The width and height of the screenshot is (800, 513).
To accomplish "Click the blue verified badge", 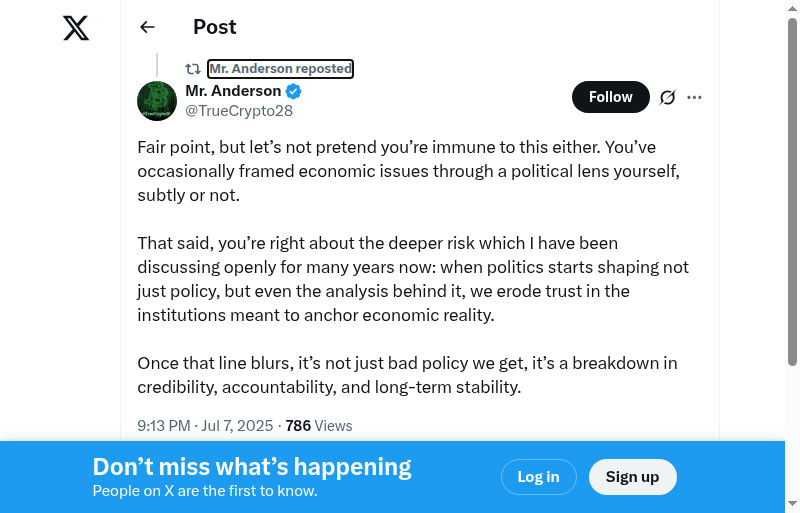I will [294, 91].
